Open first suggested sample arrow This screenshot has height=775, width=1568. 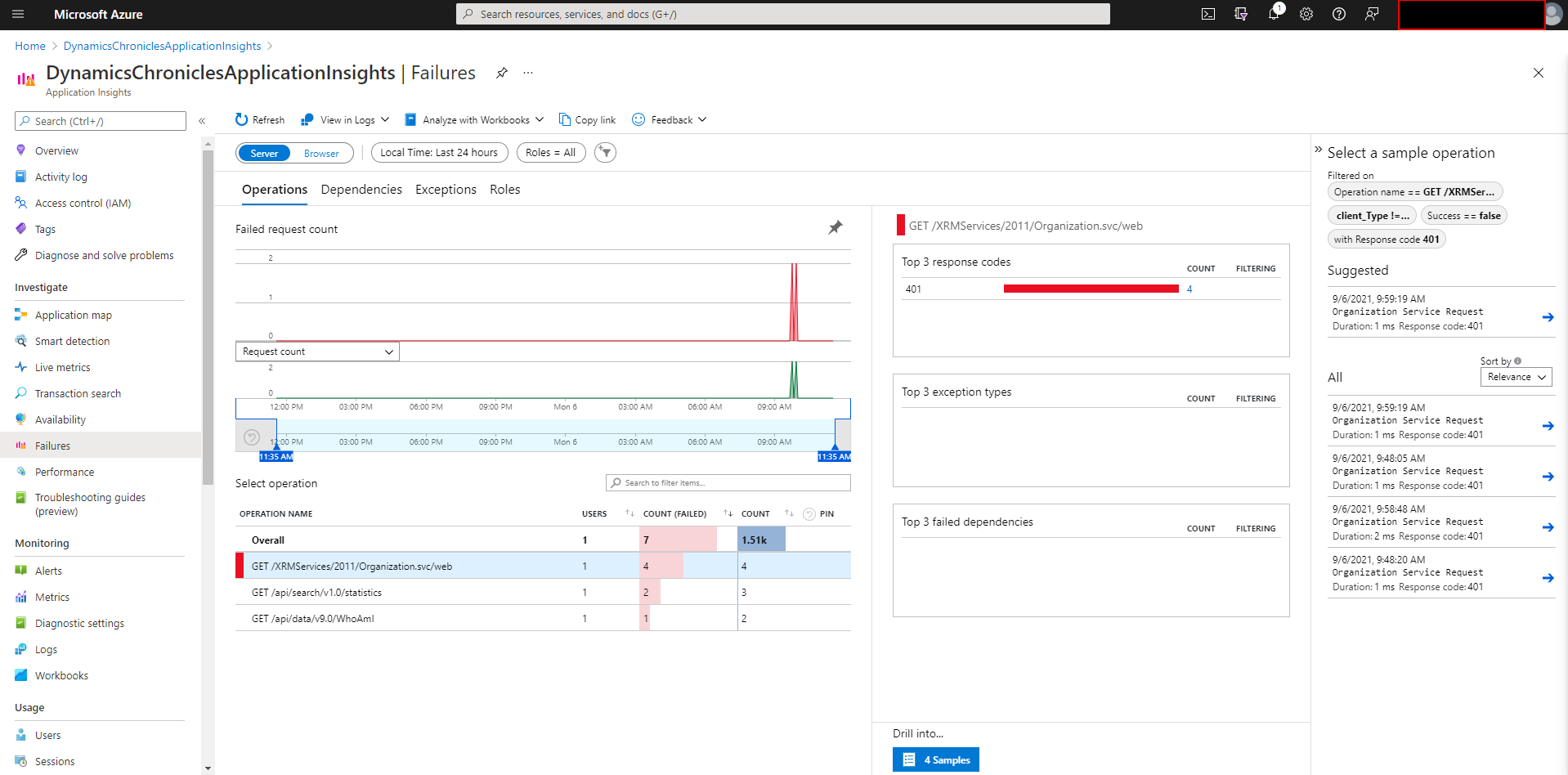(x=1548, y=317)
